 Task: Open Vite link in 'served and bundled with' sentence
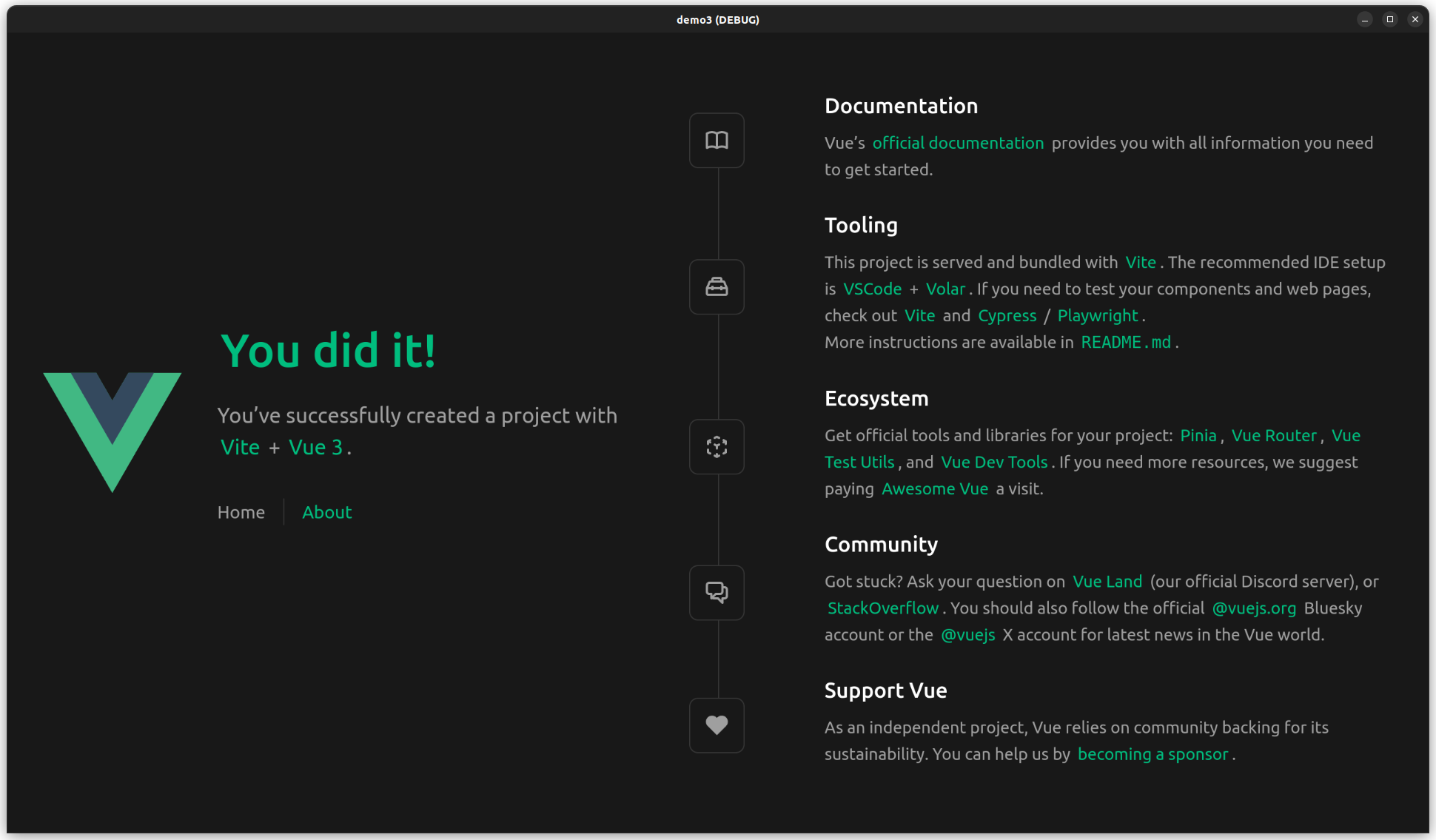[1141, 262]
